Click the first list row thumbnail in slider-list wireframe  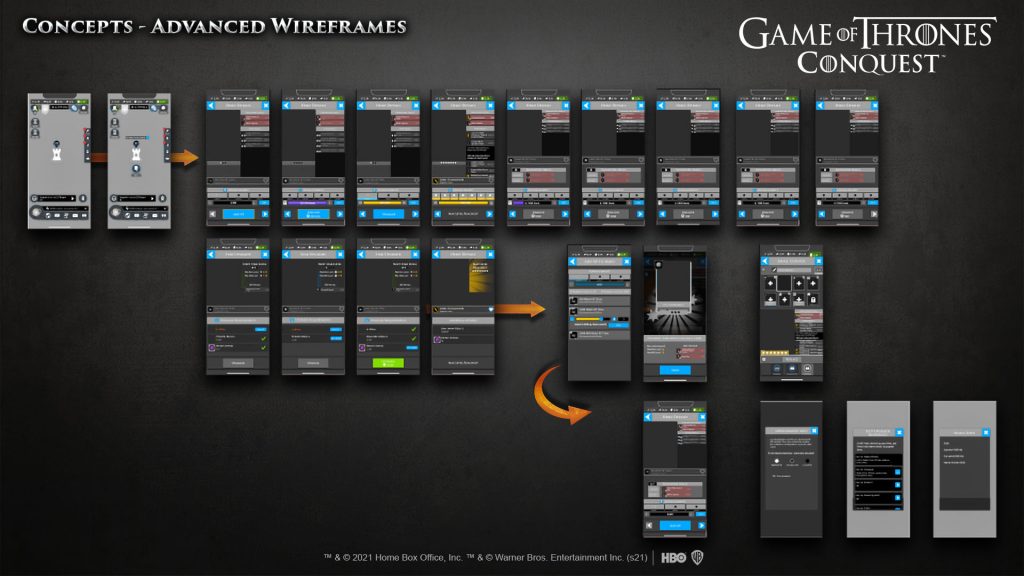click(573, 300)
